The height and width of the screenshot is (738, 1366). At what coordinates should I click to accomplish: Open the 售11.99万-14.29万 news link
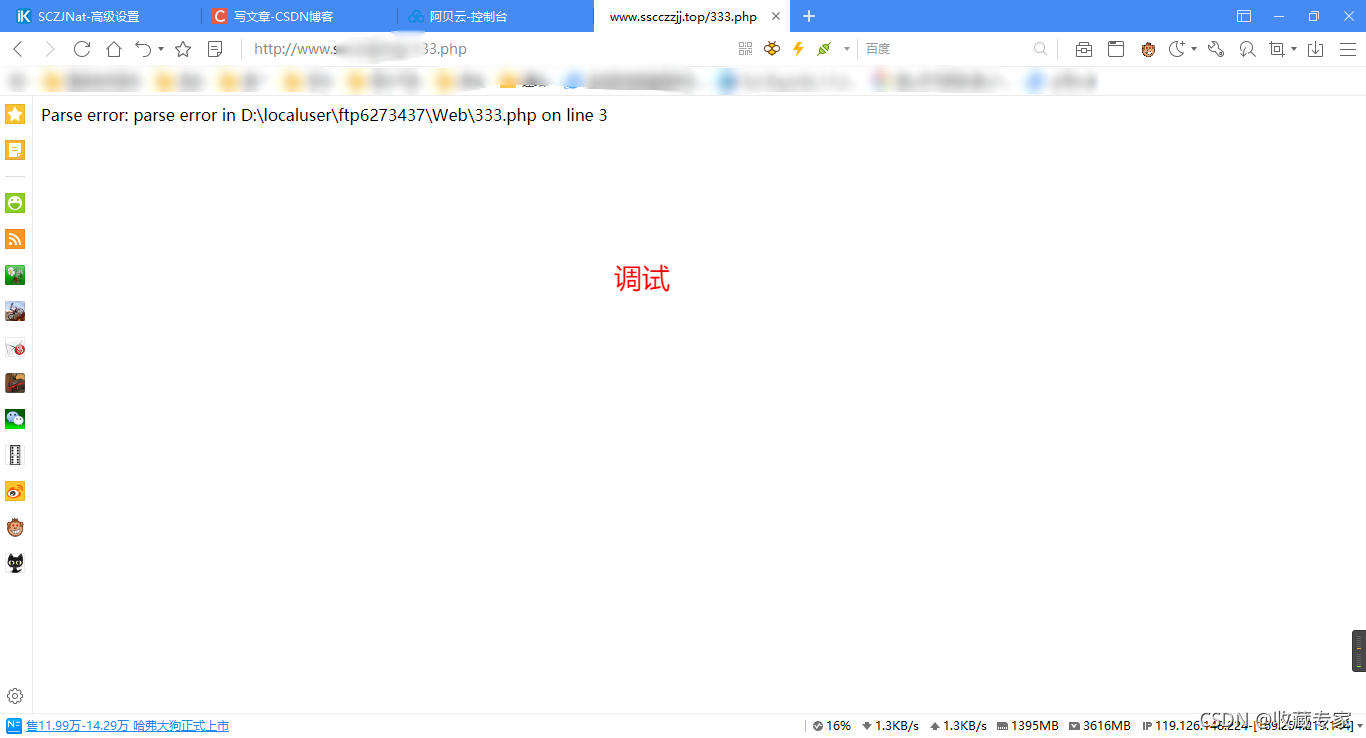[127, 726]
